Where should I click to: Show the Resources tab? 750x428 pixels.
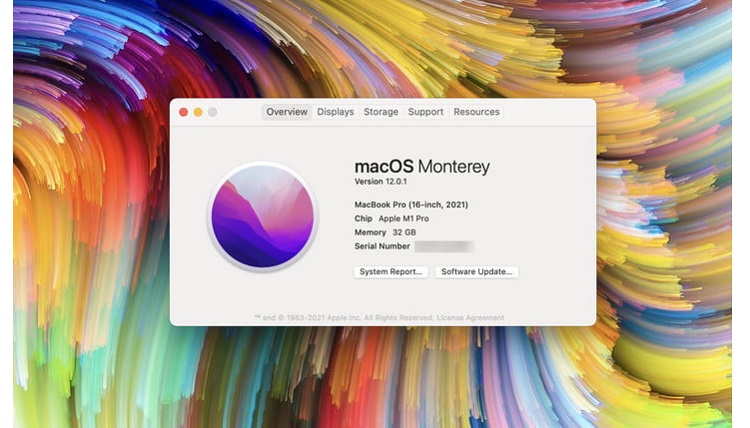(476, 112)
